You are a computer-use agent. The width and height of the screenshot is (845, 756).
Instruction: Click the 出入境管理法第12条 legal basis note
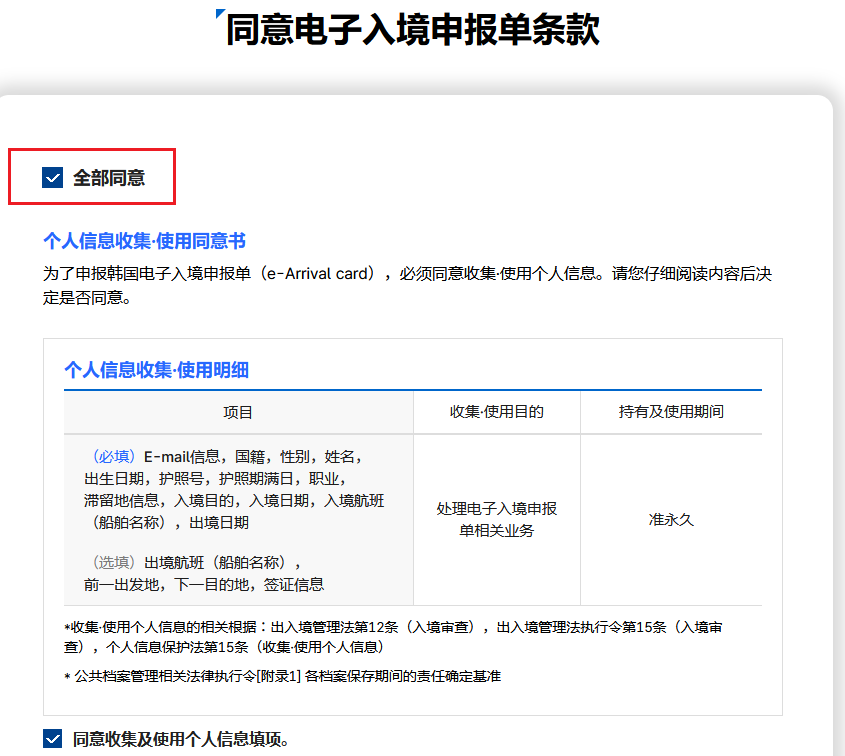coord(393,637)
